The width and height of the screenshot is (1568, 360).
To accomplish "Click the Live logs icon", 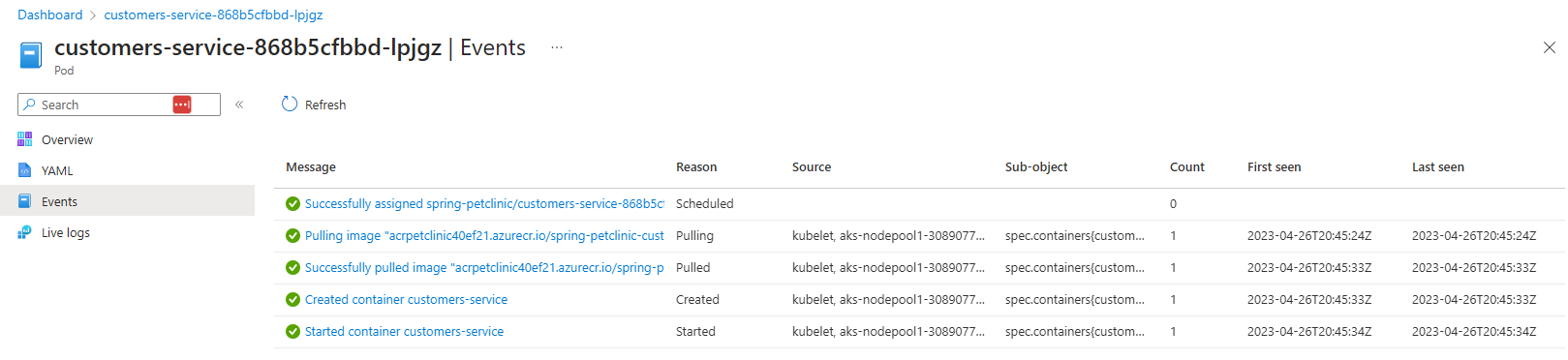I will coord(25,232).
